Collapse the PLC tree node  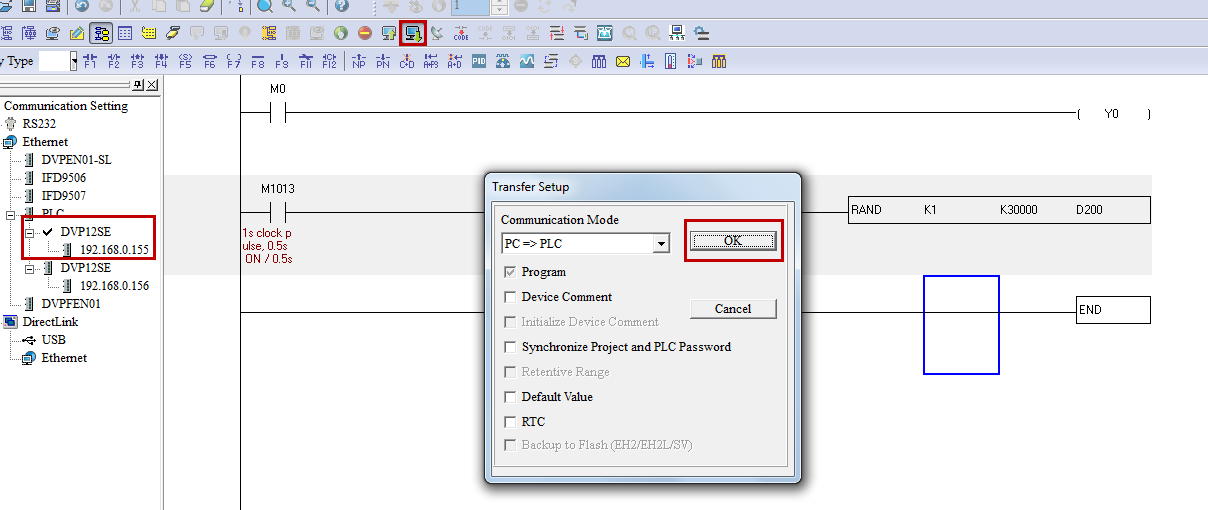11,214
